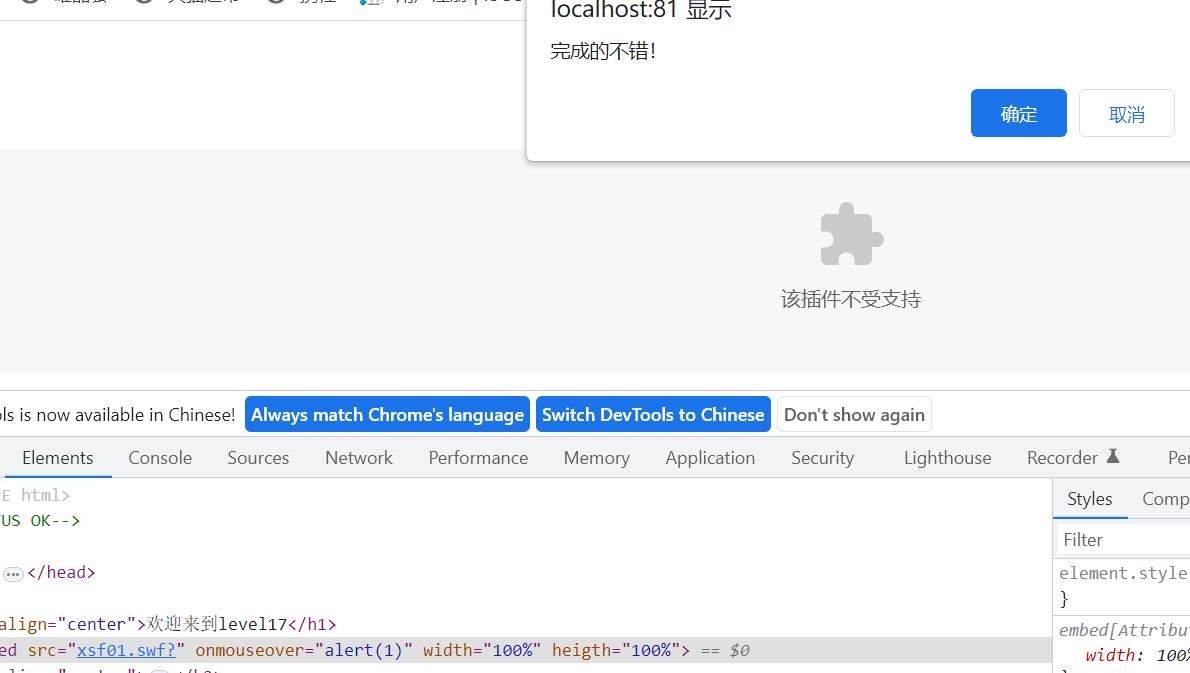
Task: Click the heigth="100%" attribute text
Action: 616,650
